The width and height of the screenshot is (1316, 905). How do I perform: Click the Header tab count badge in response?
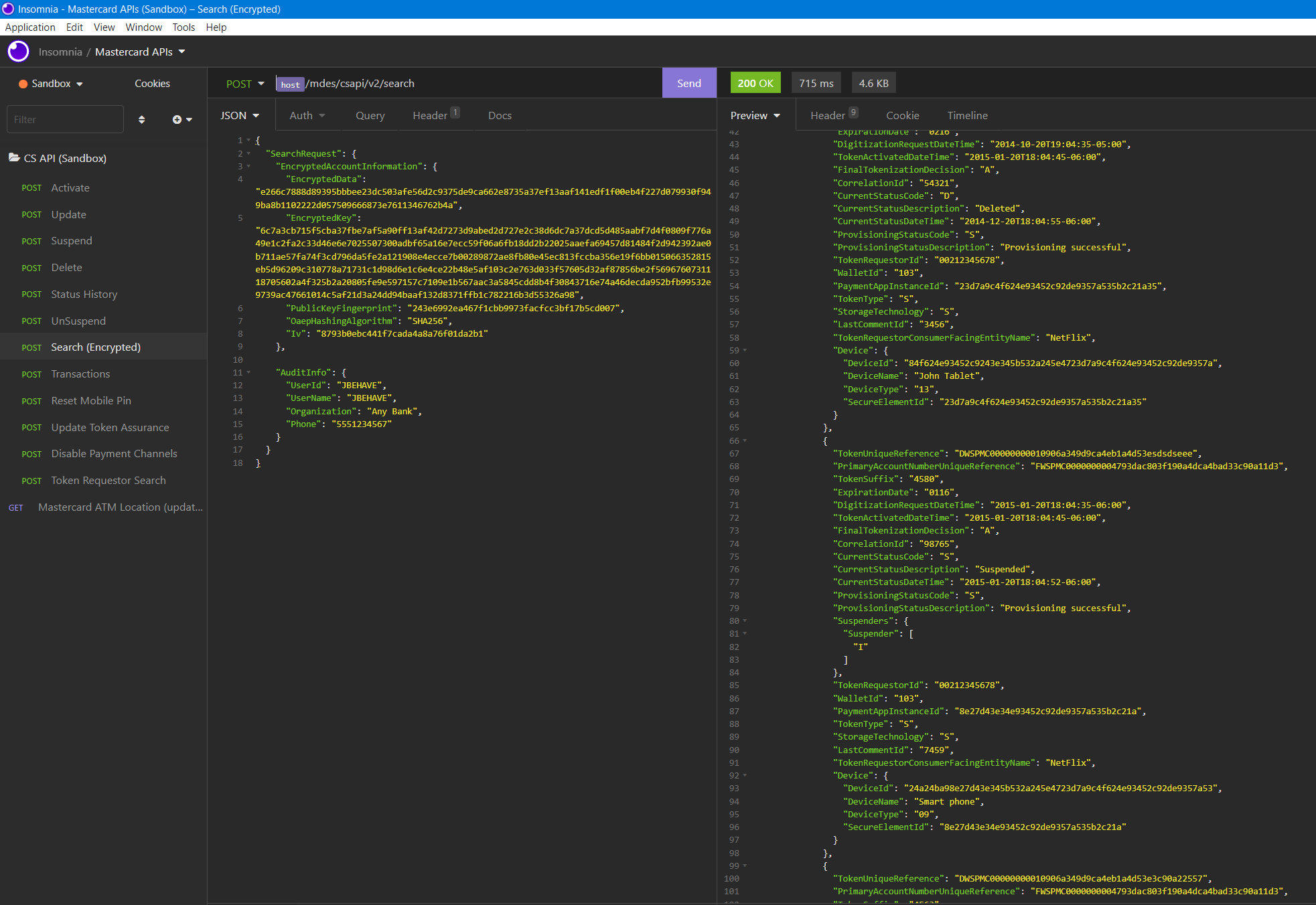(853, 112)
